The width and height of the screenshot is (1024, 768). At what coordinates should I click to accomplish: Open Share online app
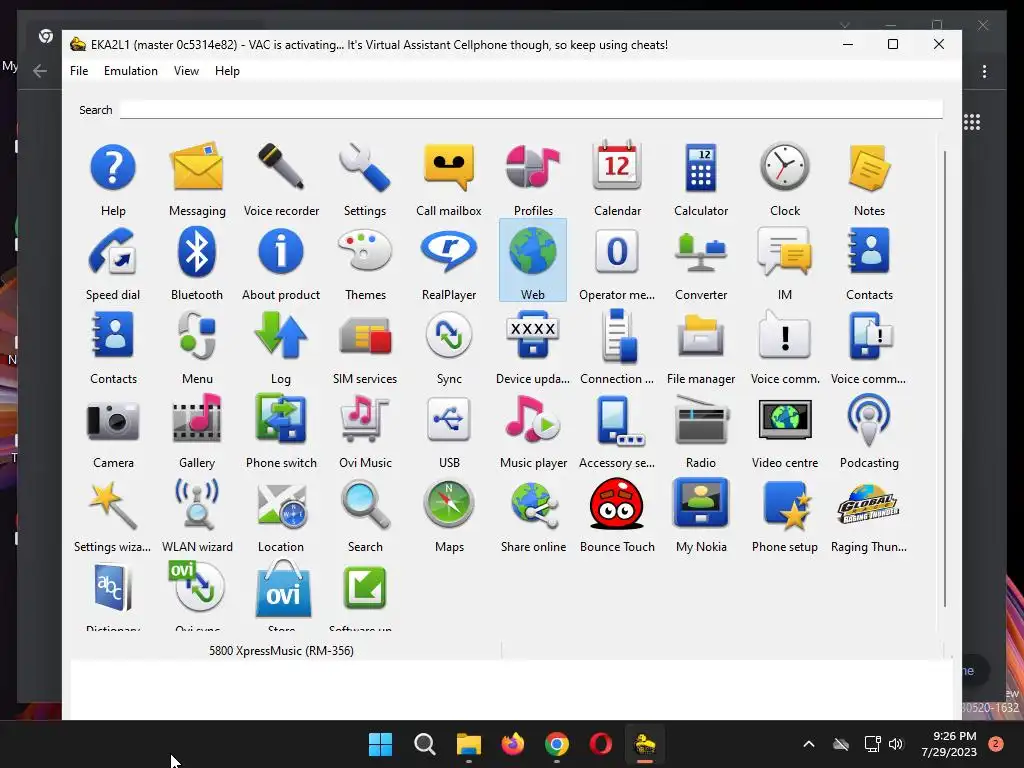coord(533,504)
